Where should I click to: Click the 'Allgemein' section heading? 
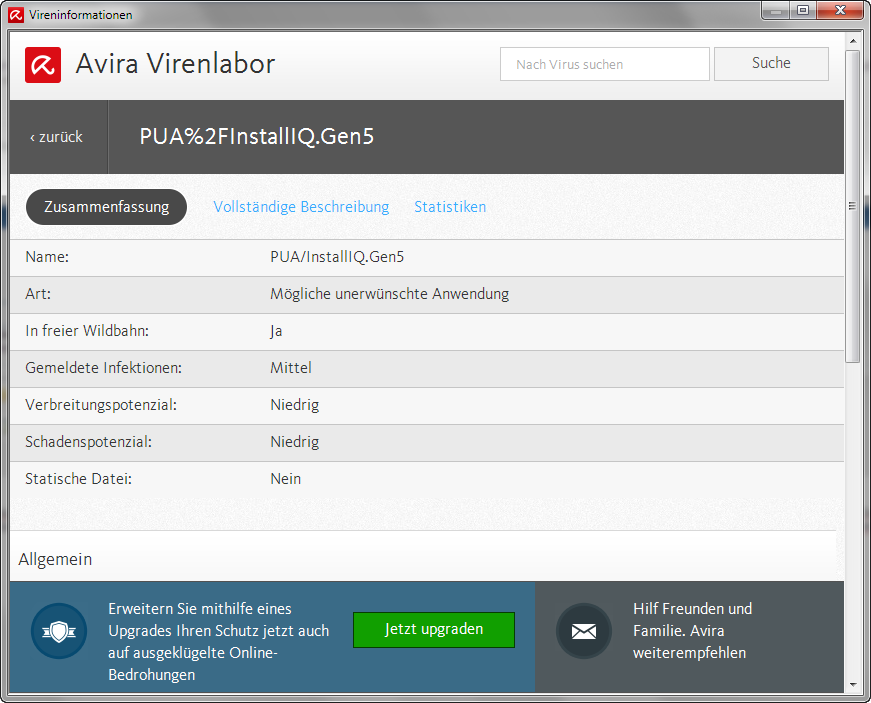click(55, 559)
